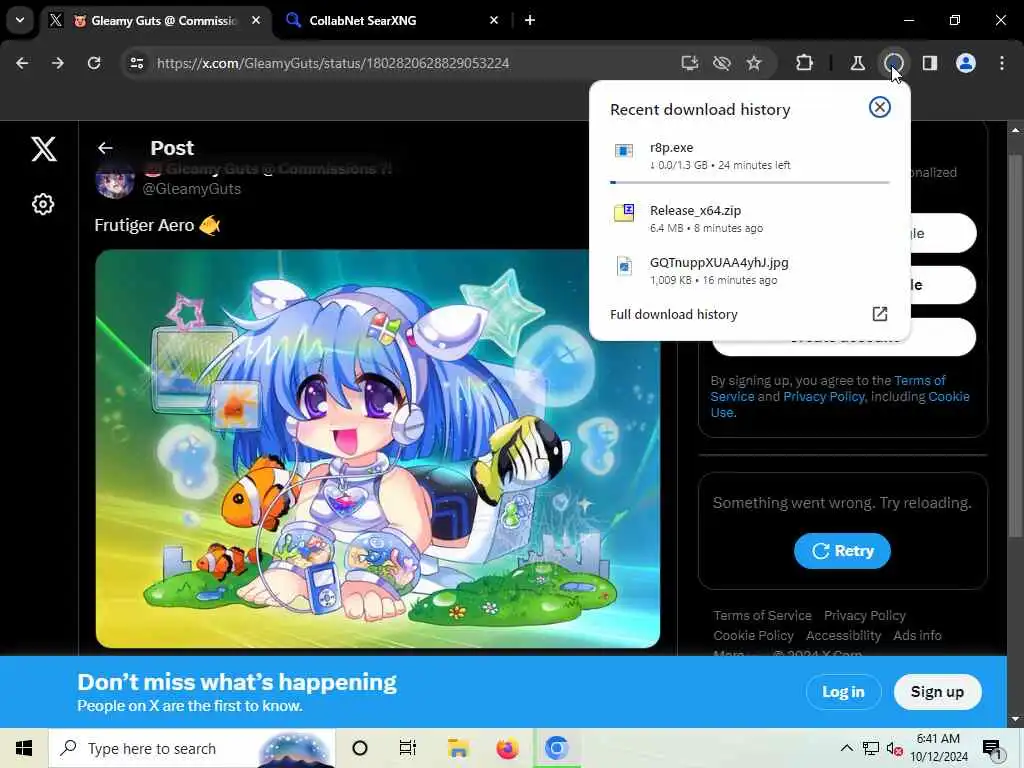Click the r8p.exe file icon

click(624, 152)
